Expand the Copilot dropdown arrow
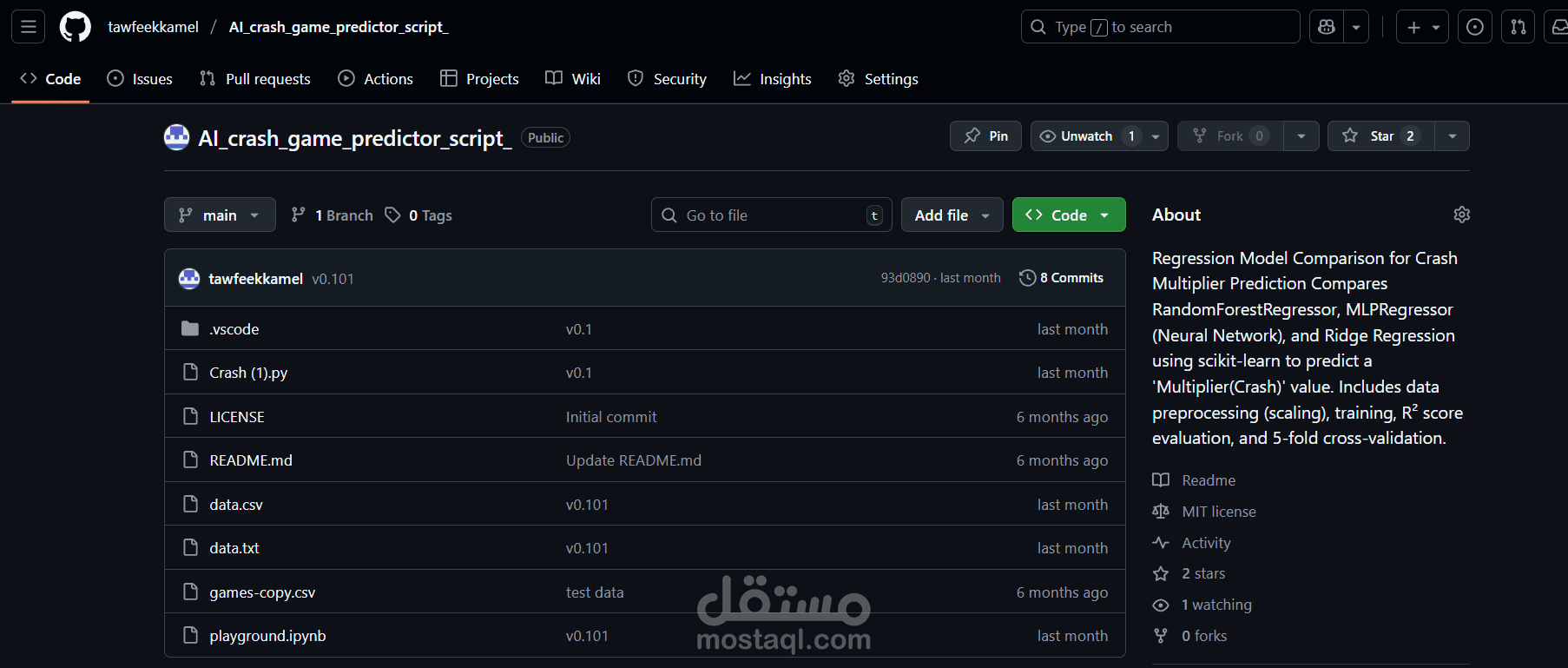Screen dimensions: 1568x668 tap(1356, 27)
